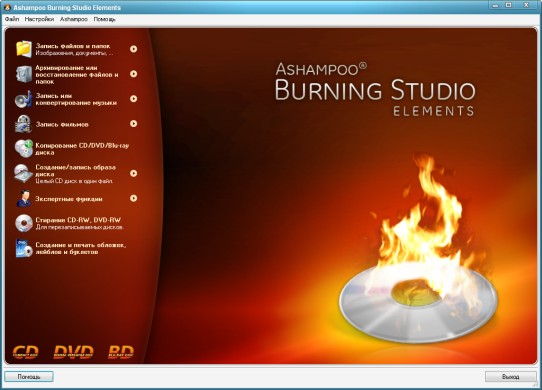Image resolution: width=542 pixels, height=390 pixels.
Task: Select 'Запись или конвертирование музыки' text
Action: click(x=76, y=99)
